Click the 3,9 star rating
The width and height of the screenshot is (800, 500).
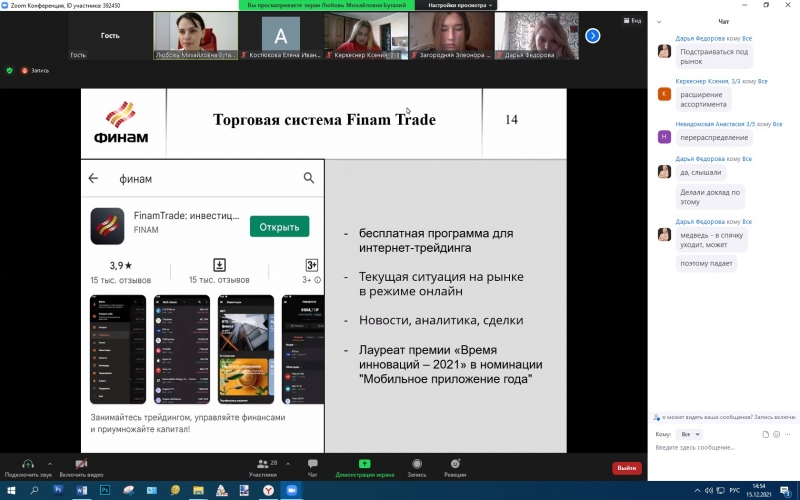tap(121, 265)
